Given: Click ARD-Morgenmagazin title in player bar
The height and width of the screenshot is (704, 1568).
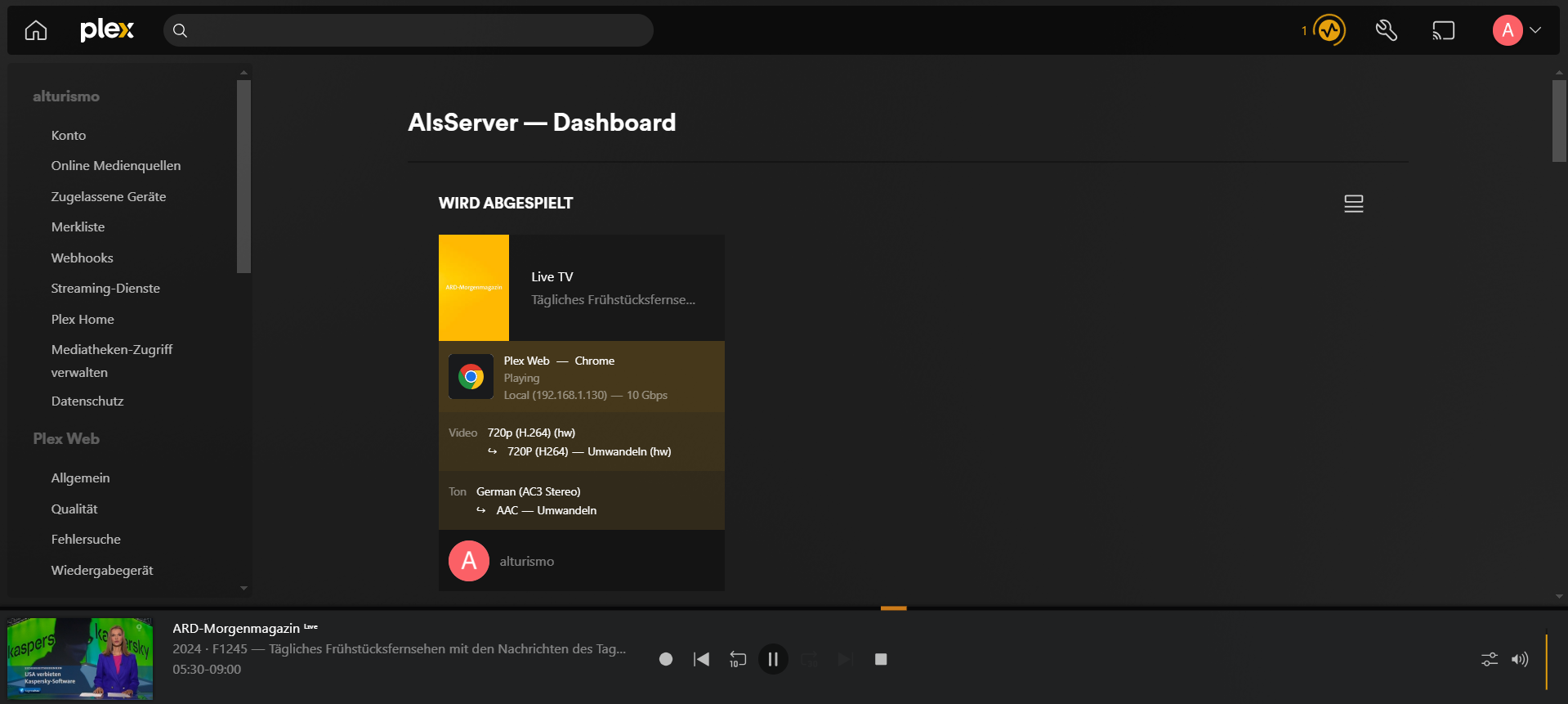Looking at the screenshot, I should click(236, 628).
